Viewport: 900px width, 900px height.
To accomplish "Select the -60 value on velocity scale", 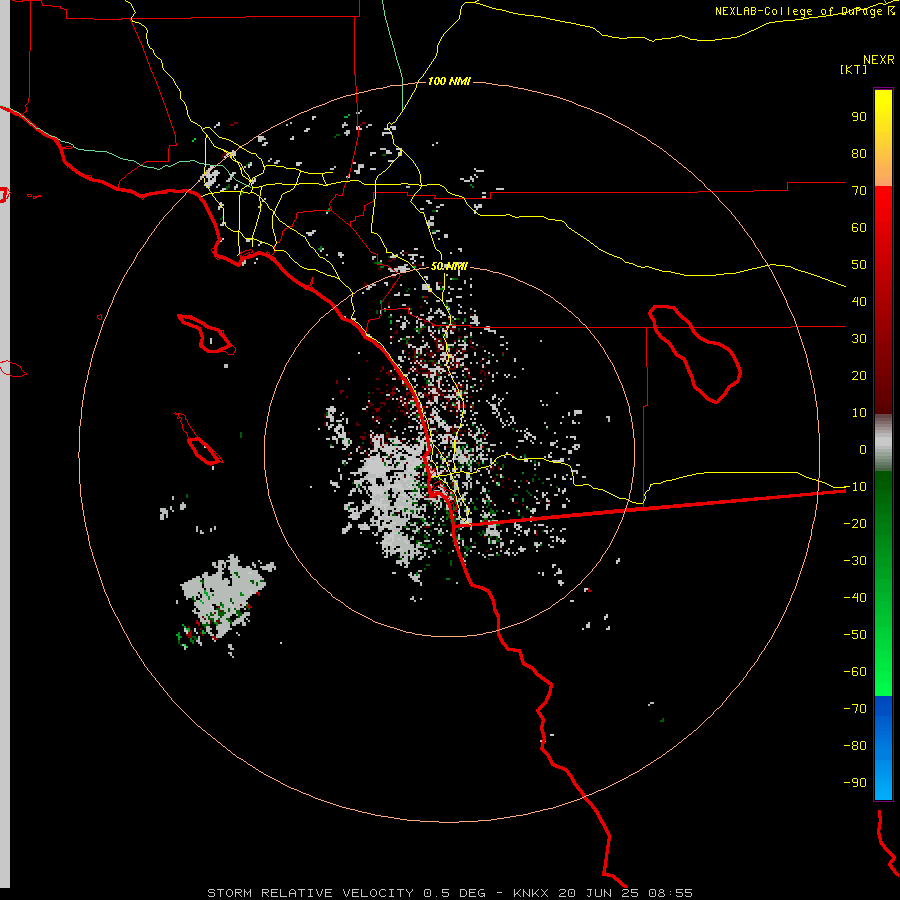I will pos(855,672).
